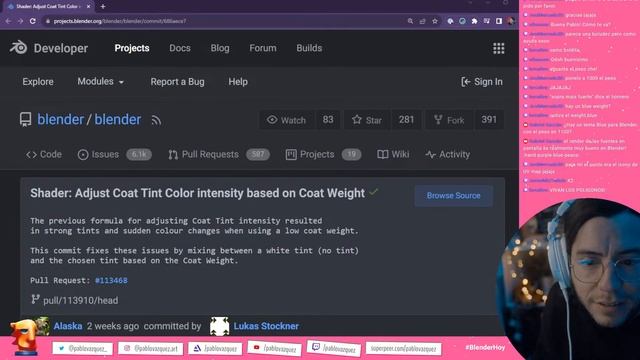Screen dimensions: 640x360
Task: Click the star icon on Star button
Action: click(357, 120)
